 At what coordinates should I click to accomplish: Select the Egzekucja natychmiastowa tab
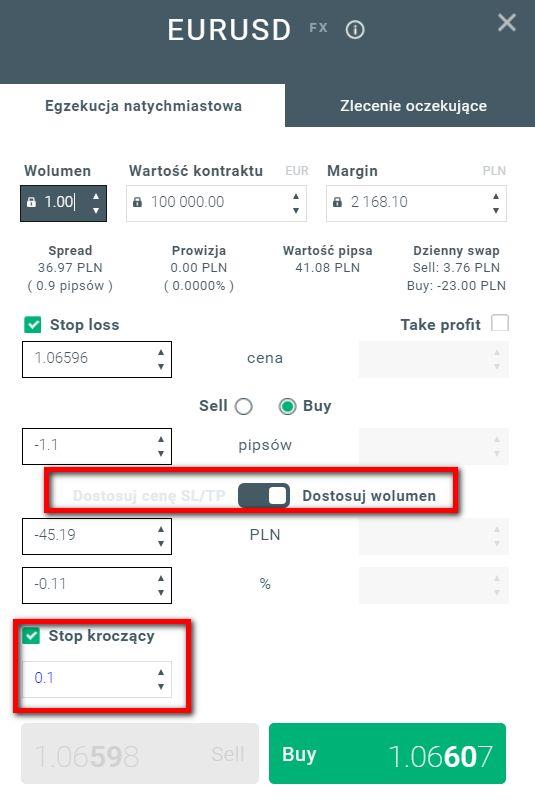click(143, 106)
